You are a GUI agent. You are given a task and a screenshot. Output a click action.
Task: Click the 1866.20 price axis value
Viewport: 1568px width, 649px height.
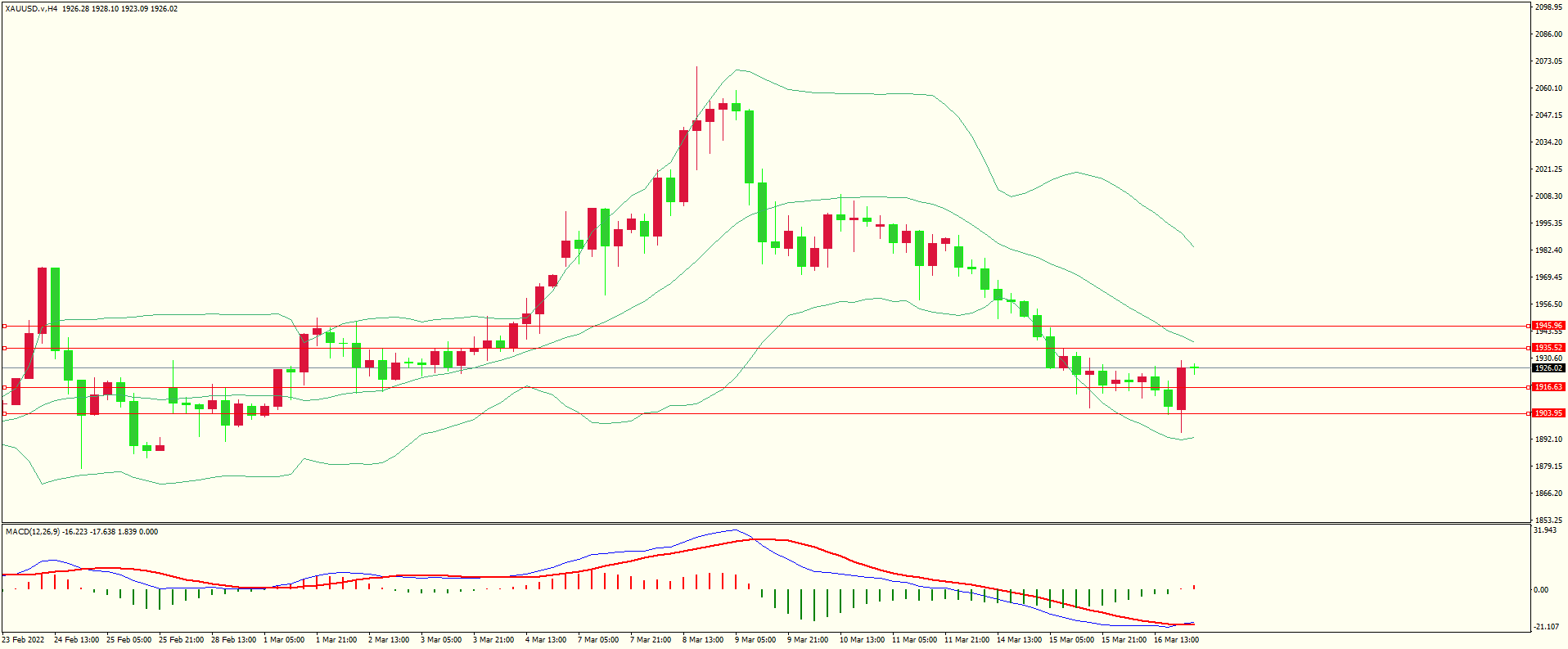(x=1548, y=494)
